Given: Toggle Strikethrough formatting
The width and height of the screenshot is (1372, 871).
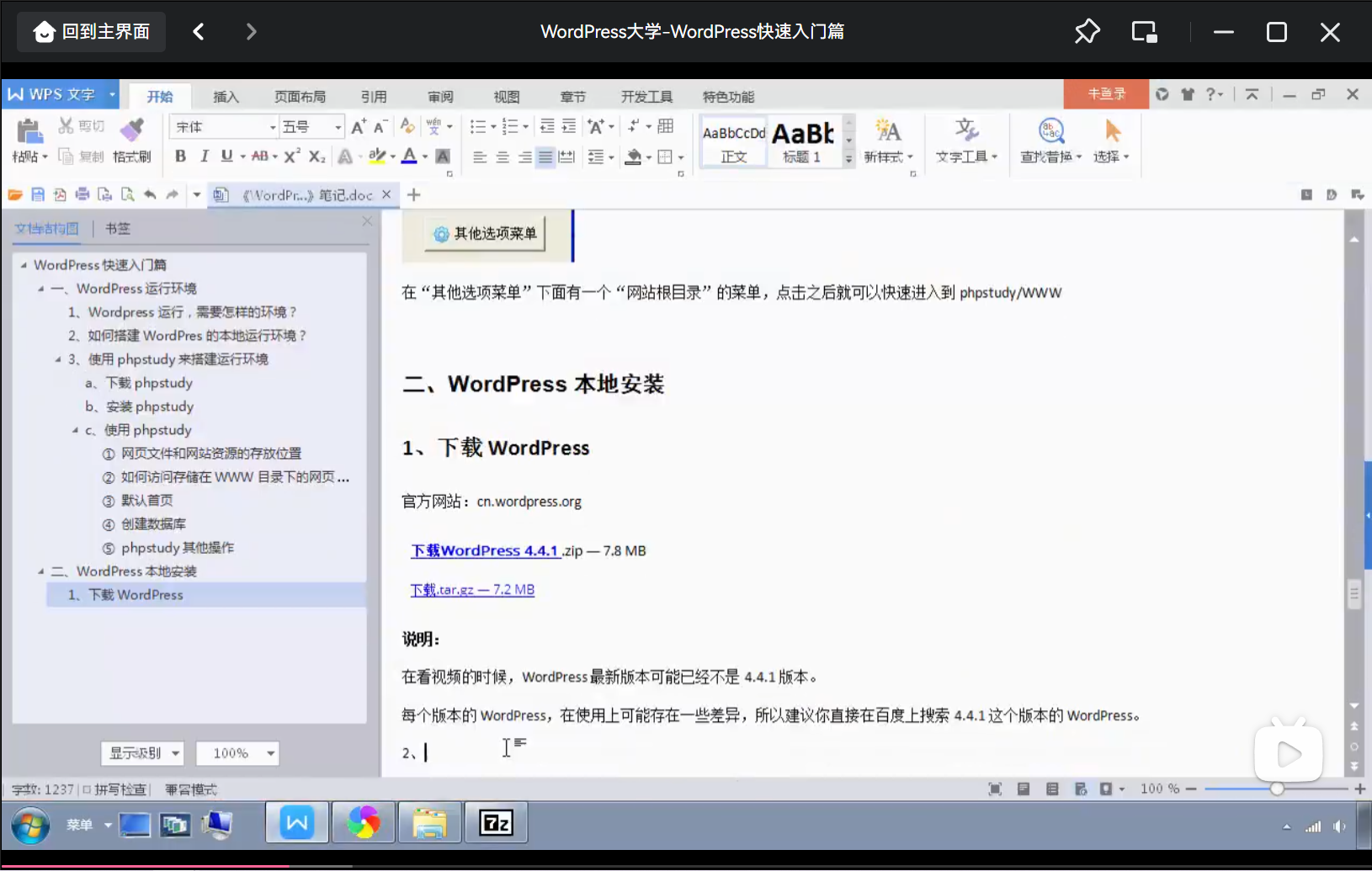Looking at the screenshot, I should 260,156.
